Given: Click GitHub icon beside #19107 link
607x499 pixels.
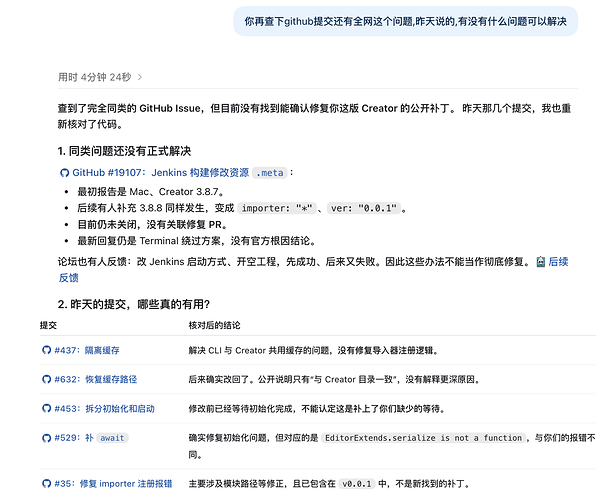Looking at the screenshot, I should pyautogui.click(x=64, y=173).
